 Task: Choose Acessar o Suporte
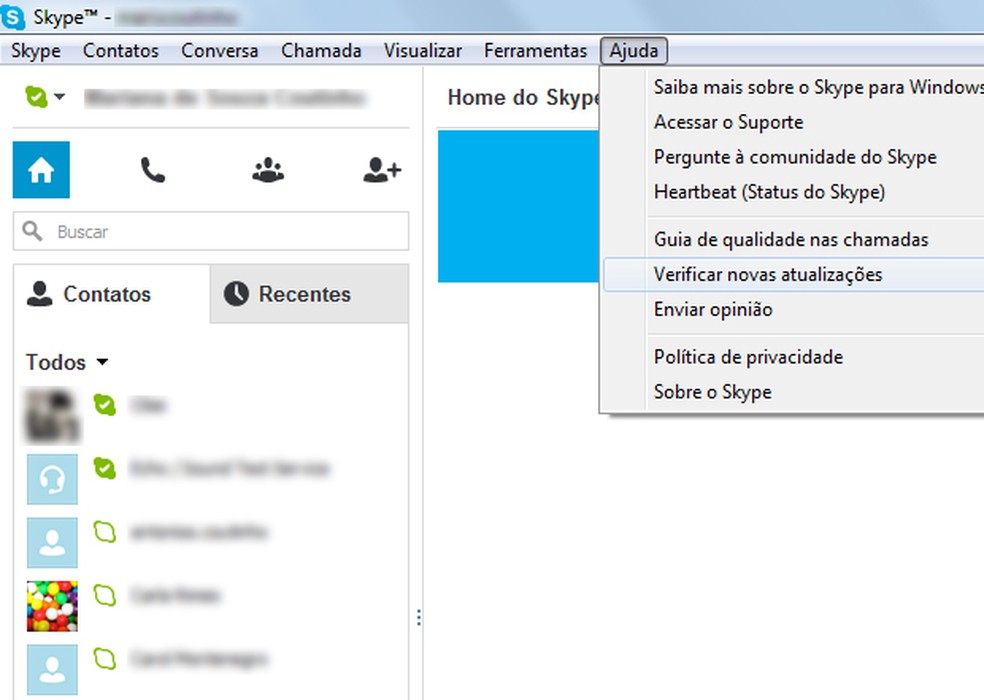794,122
